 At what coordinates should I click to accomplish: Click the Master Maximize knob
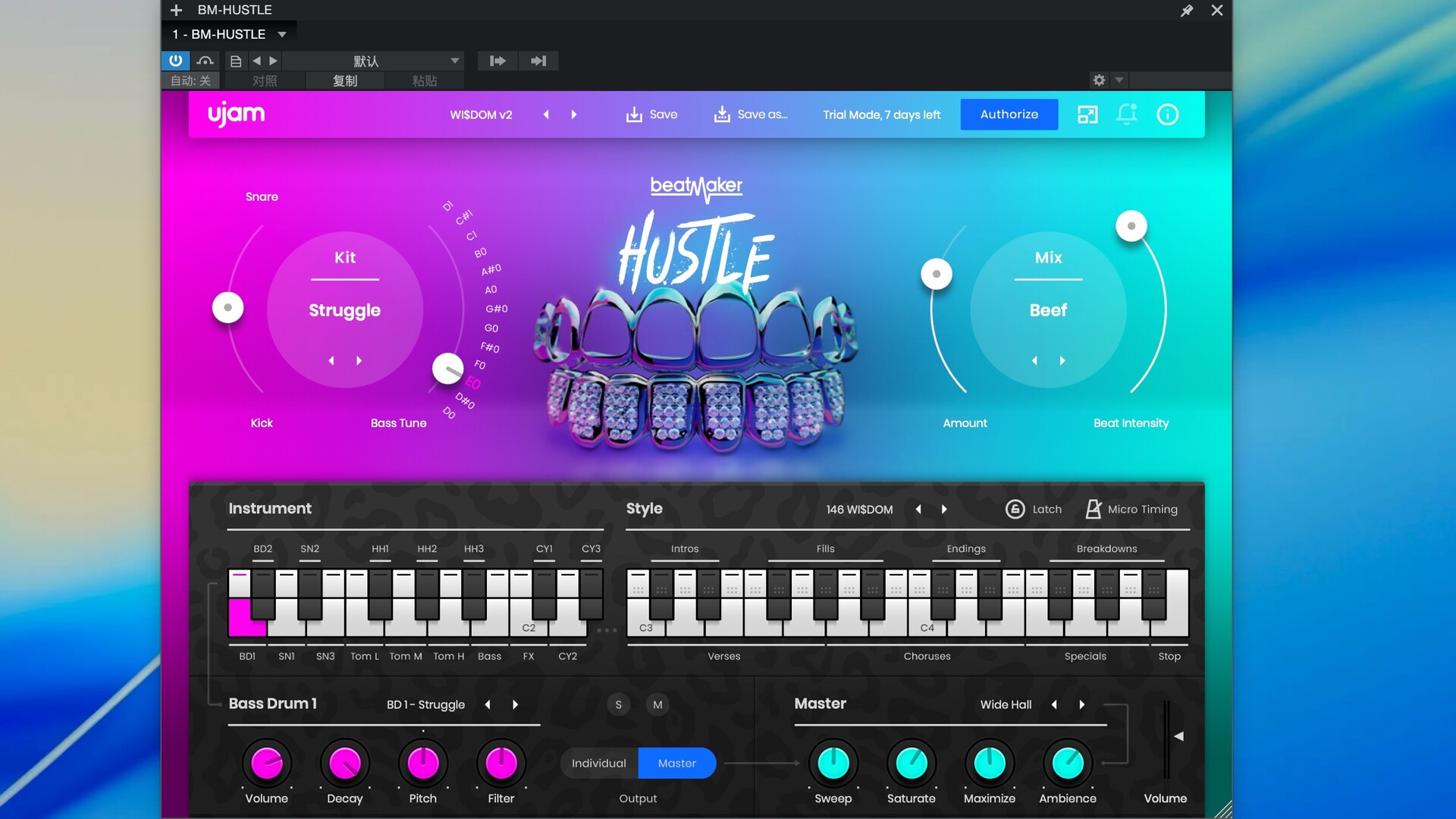coord(990,763)
